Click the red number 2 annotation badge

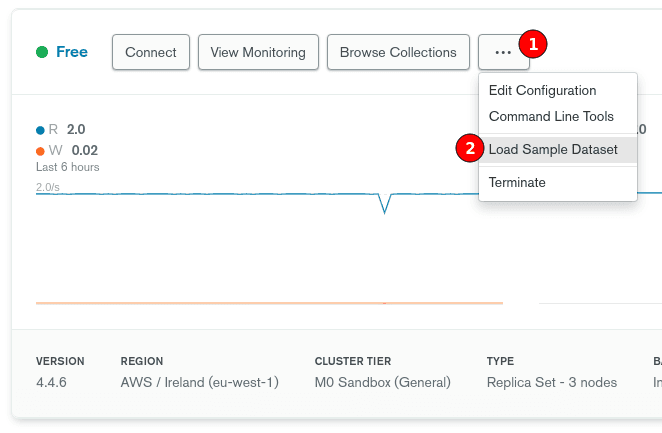click(469, 149)
